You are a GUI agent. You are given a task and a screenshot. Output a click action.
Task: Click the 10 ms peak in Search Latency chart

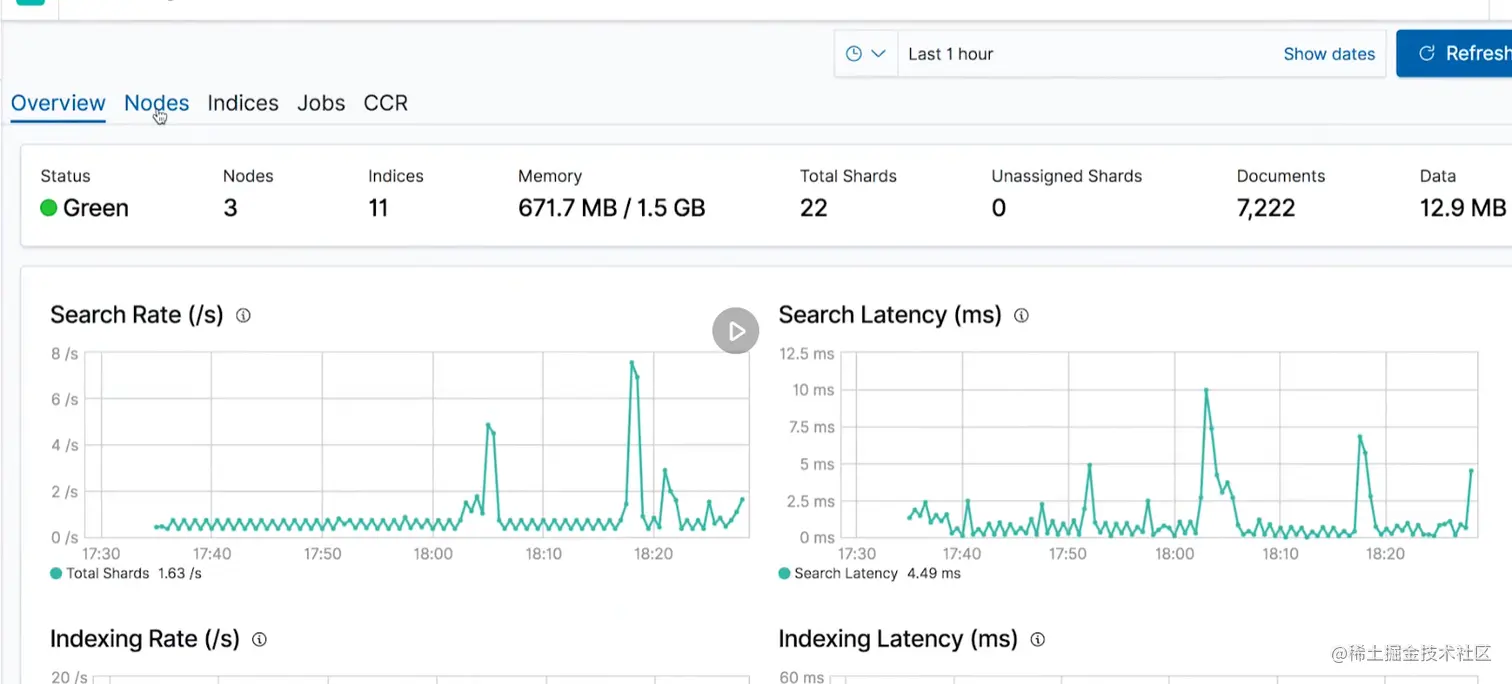pos(1206,390)
